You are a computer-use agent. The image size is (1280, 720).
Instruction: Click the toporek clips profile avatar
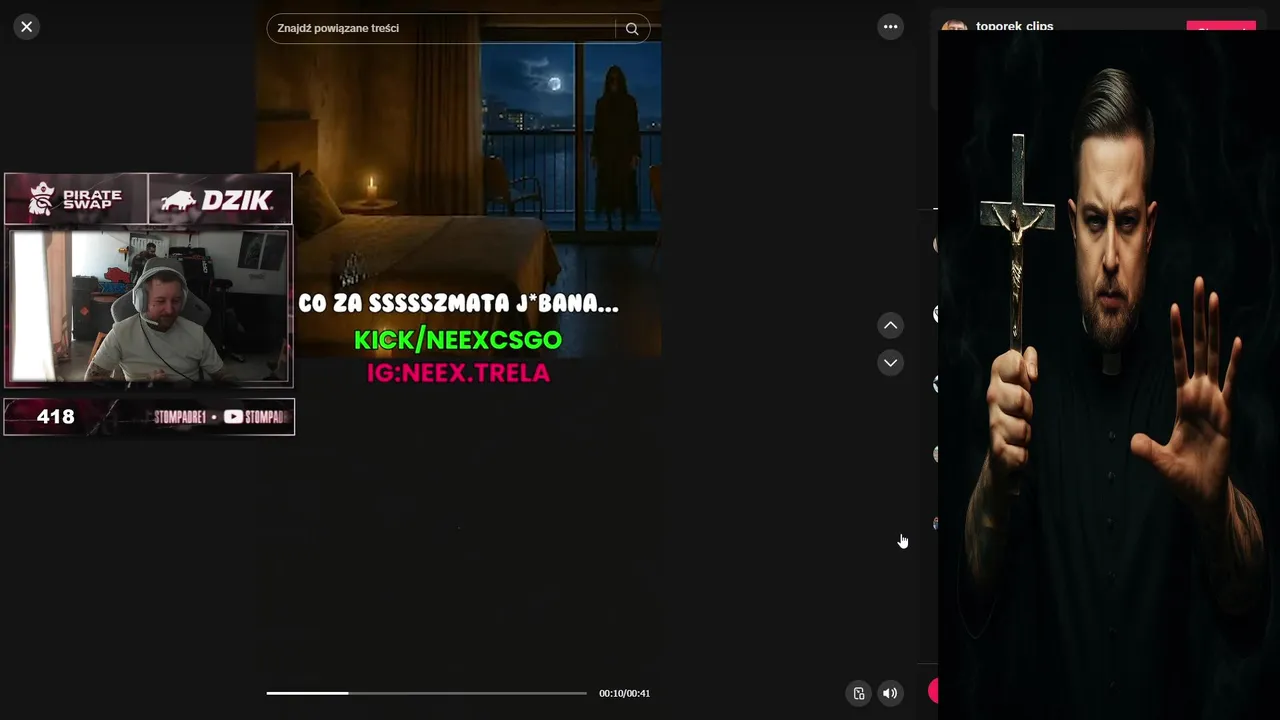pos(954,25)
